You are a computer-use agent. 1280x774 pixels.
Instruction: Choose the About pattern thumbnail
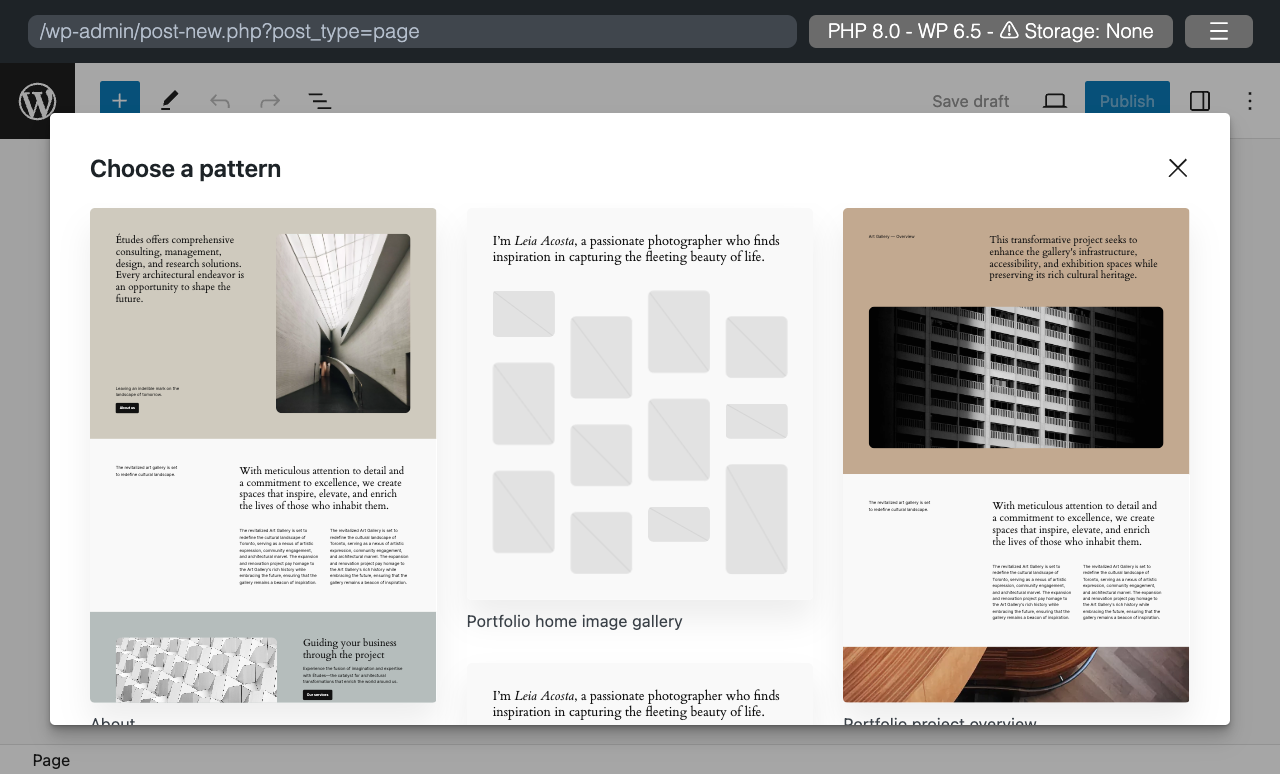(263, 455)
